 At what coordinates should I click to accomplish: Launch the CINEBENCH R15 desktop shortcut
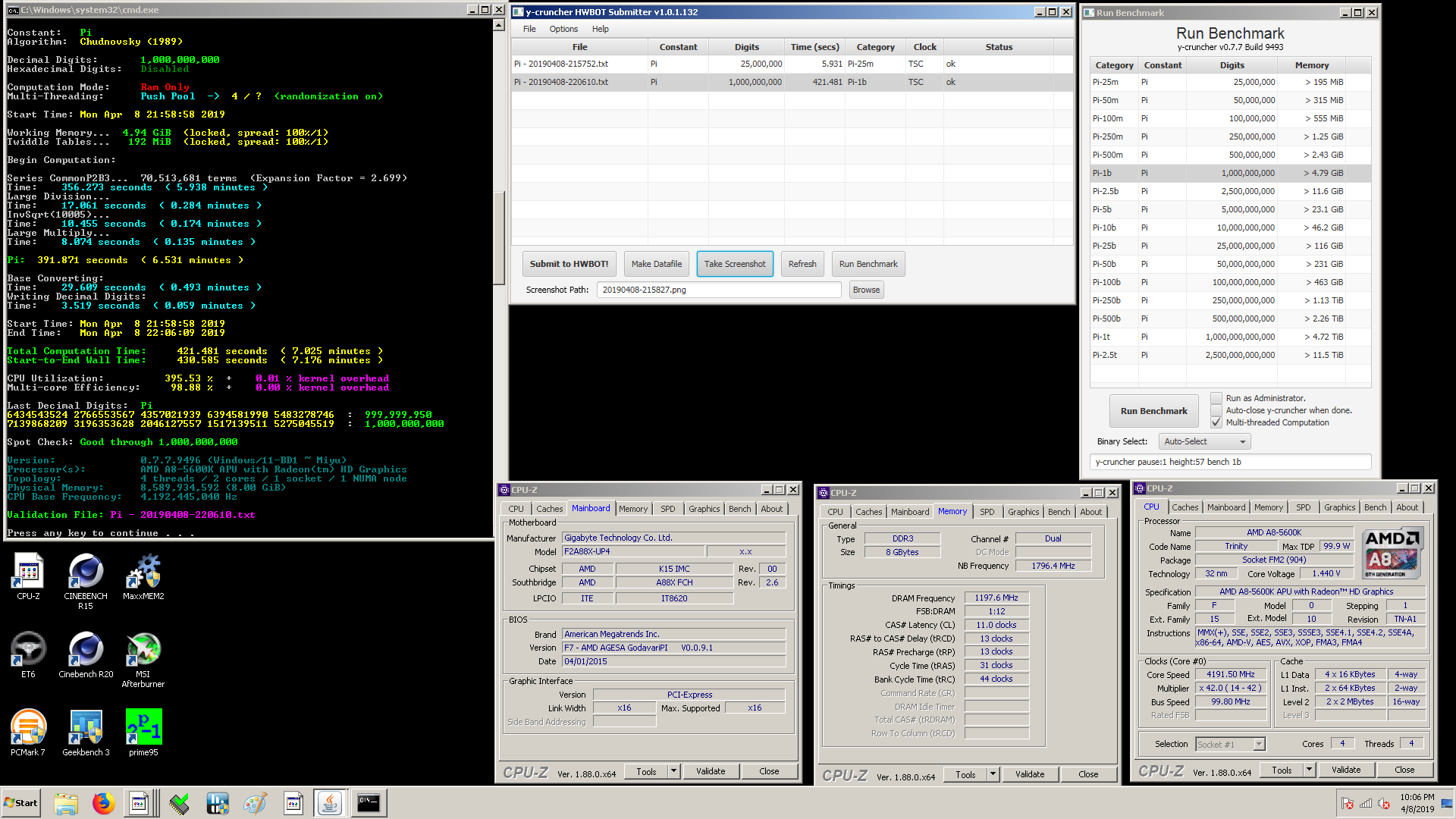click(86, 581)
